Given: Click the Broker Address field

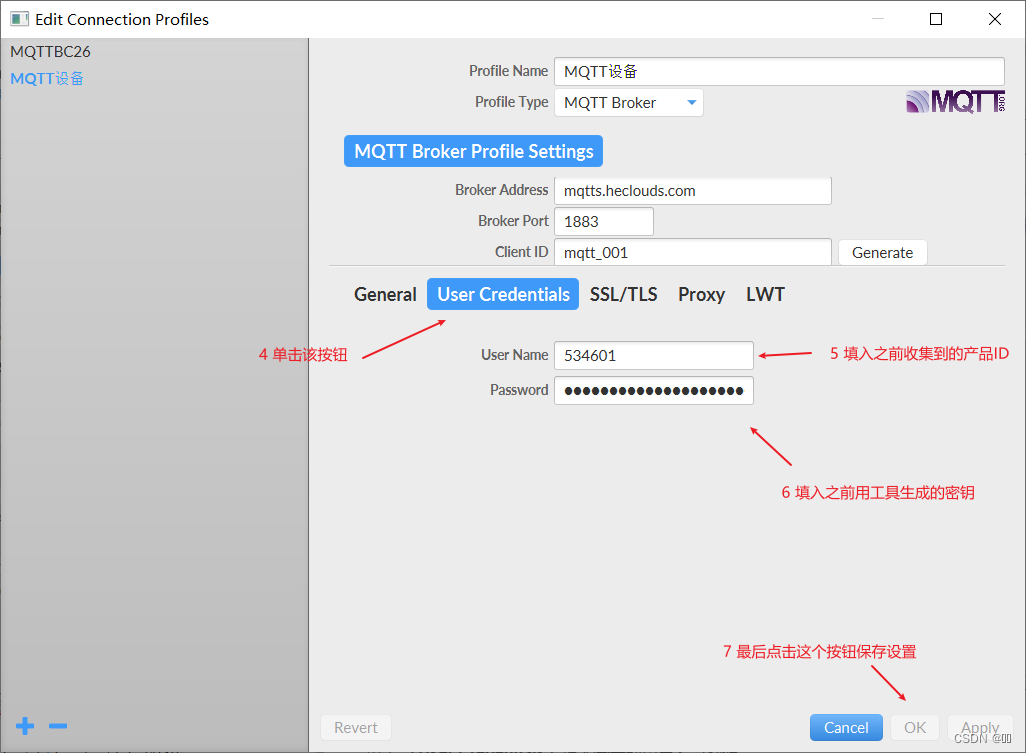Looking at the screenshot, I should 692,190.
